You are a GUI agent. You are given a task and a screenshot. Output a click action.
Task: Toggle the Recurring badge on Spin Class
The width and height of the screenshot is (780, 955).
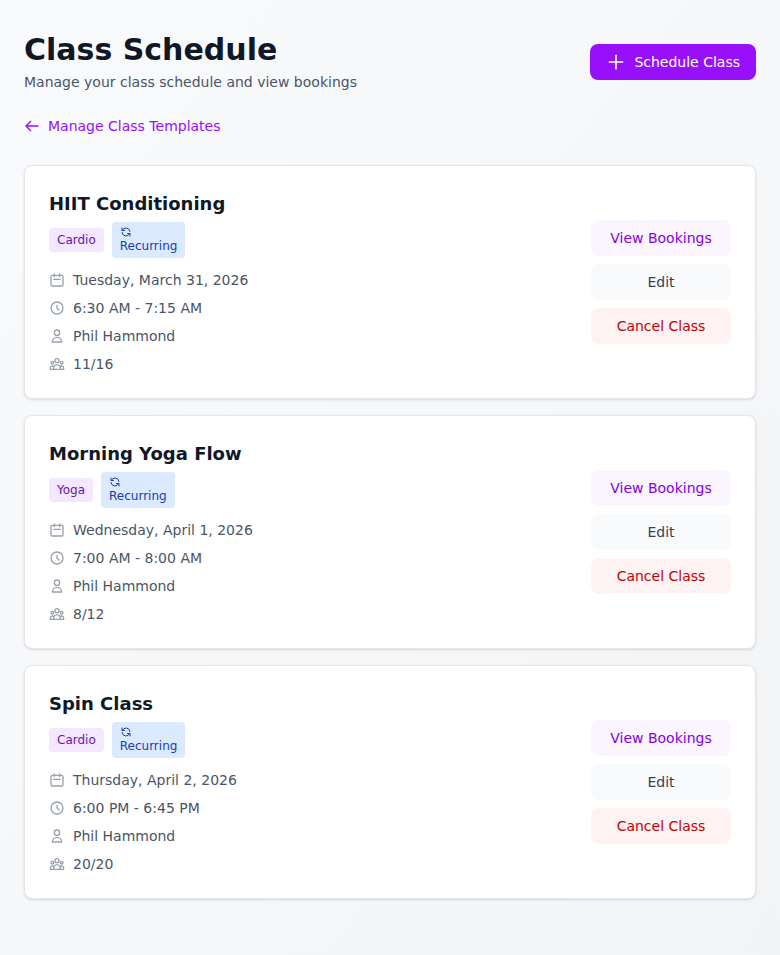(147, 740)
